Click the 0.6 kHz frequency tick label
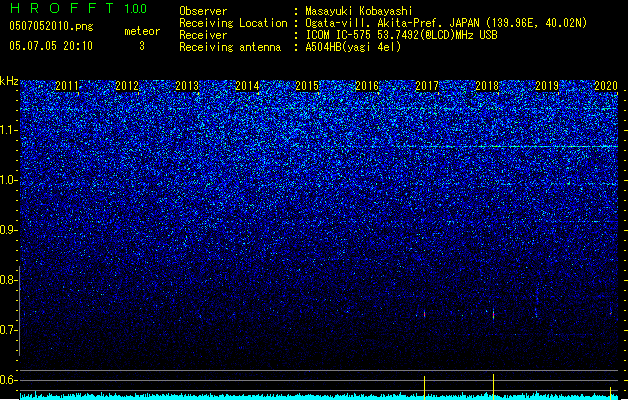Screen dimensions: 629x400 [x=9, y=380]
